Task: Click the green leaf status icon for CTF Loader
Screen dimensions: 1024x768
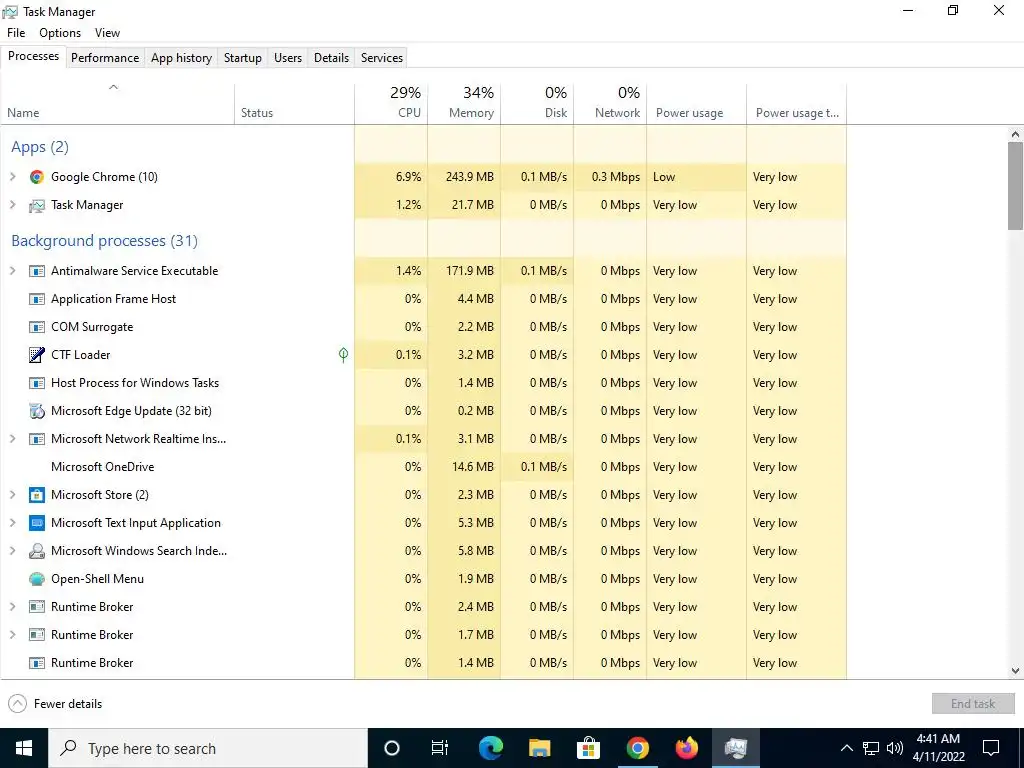Action: click(x=344, y=355)
